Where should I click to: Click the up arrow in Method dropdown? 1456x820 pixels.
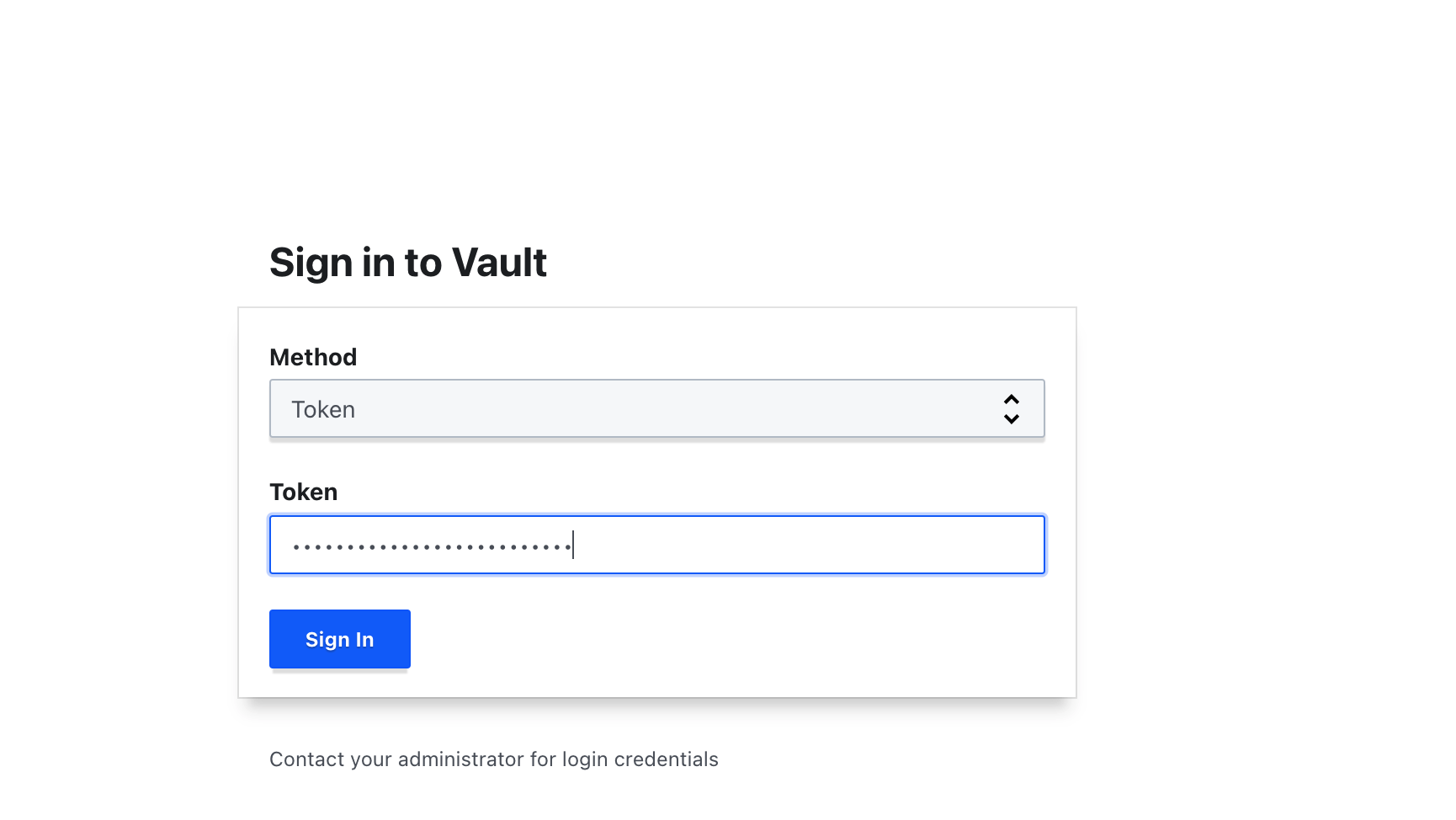(x=1011, y=397)
